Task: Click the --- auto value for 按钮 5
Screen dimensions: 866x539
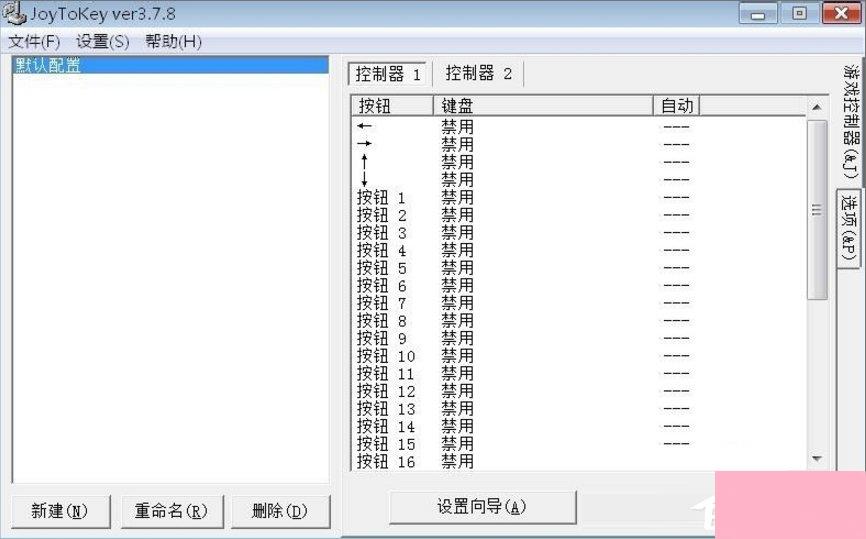Action: pos(677,268)
